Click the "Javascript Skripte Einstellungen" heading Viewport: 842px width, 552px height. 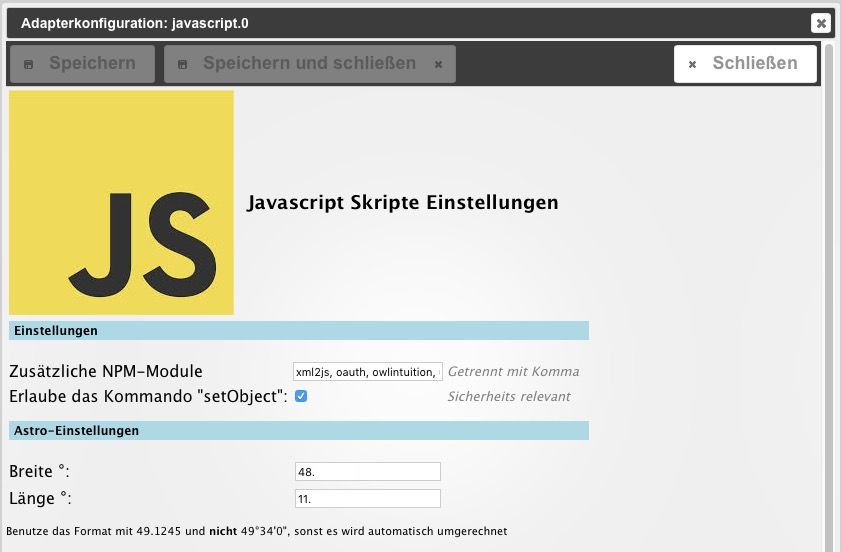pyautogui.click(x=402, y=203)
